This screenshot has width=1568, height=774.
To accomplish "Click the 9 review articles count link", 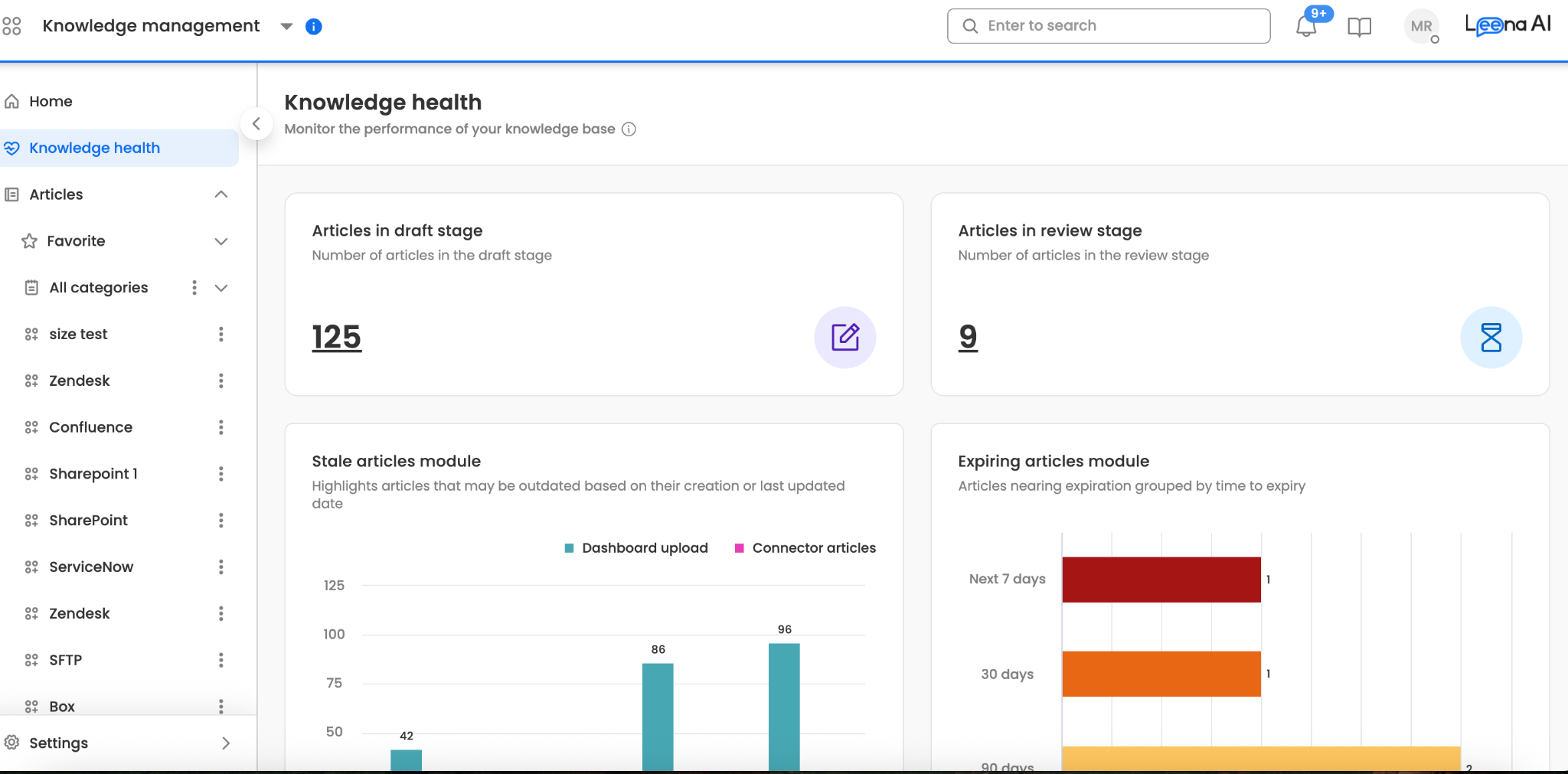I will tap(969, 338).
